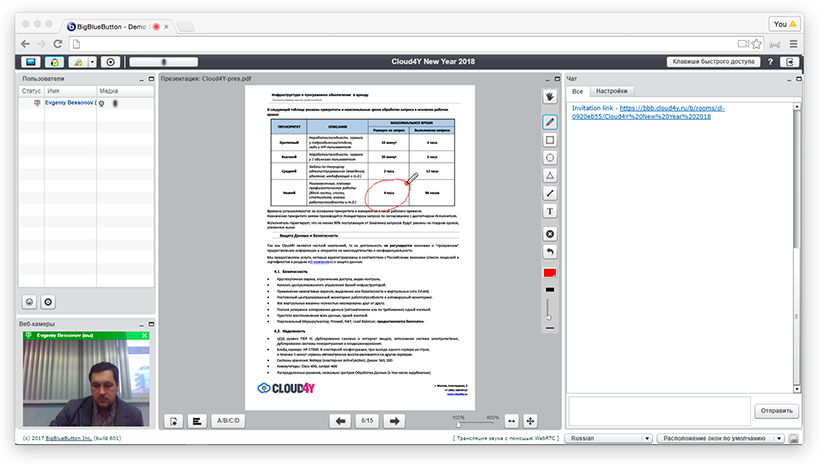Viewport: 820px width, 464px height.
Task: Open the Все chat tab
Action: point(577,90)
